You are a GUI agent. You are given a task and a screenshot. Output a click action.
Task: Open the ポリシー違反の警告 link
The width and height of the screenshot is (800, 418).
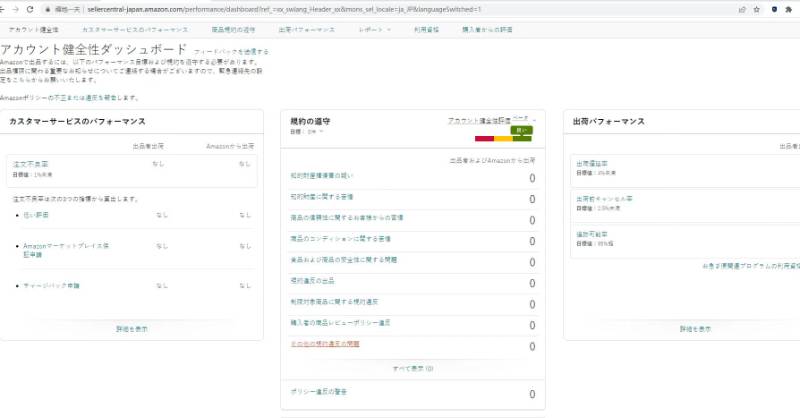click(x=318, y=391)
